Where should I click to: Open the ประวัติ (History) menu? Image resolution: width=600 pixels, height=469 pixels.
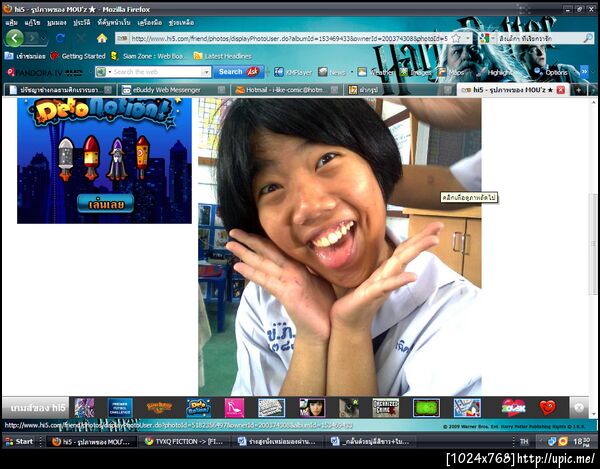tap(82, 23)
